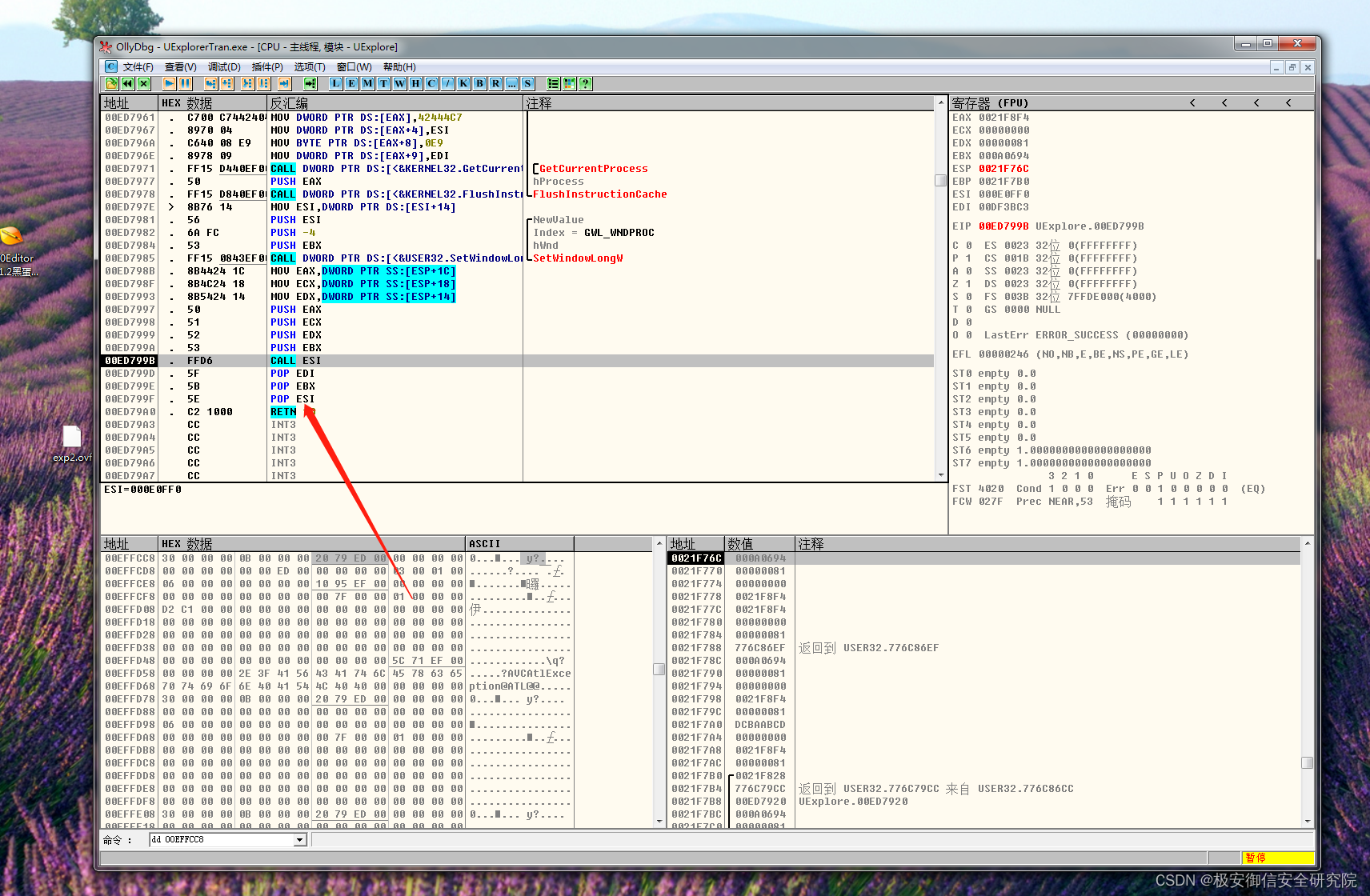The height and width of the screenshot is (896, 1370).
Task: Click the Execute till return icon
Action: 285,83
